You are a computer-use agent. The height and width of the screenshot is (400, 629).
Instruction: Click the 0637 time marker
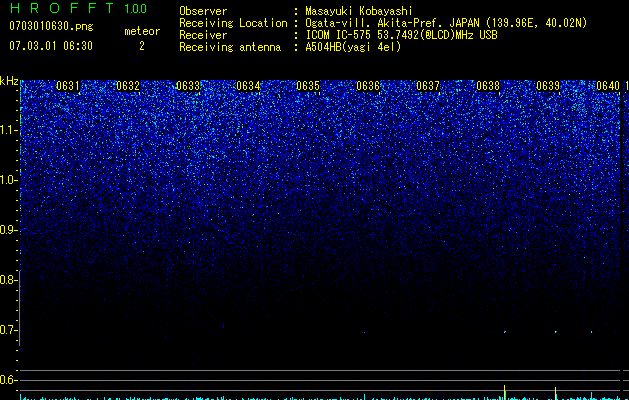click(x=428, y=86)
